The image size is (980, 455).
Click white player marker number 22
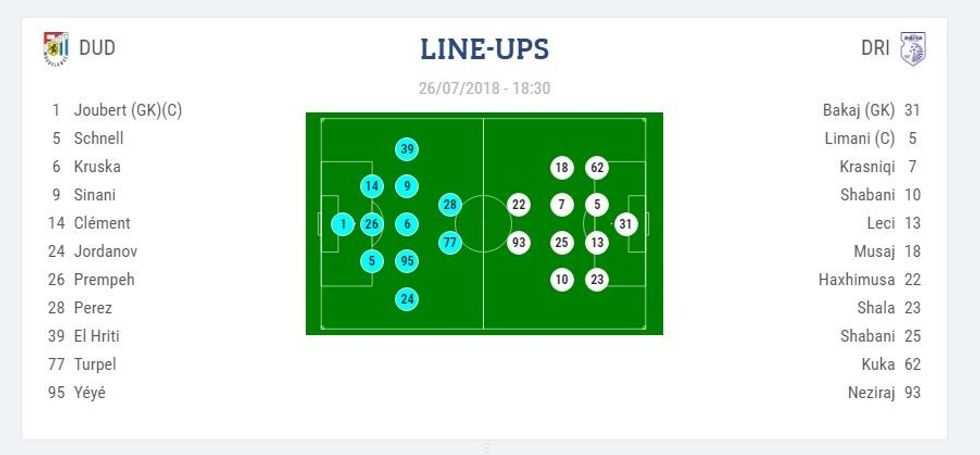click(x=518, y=205)
